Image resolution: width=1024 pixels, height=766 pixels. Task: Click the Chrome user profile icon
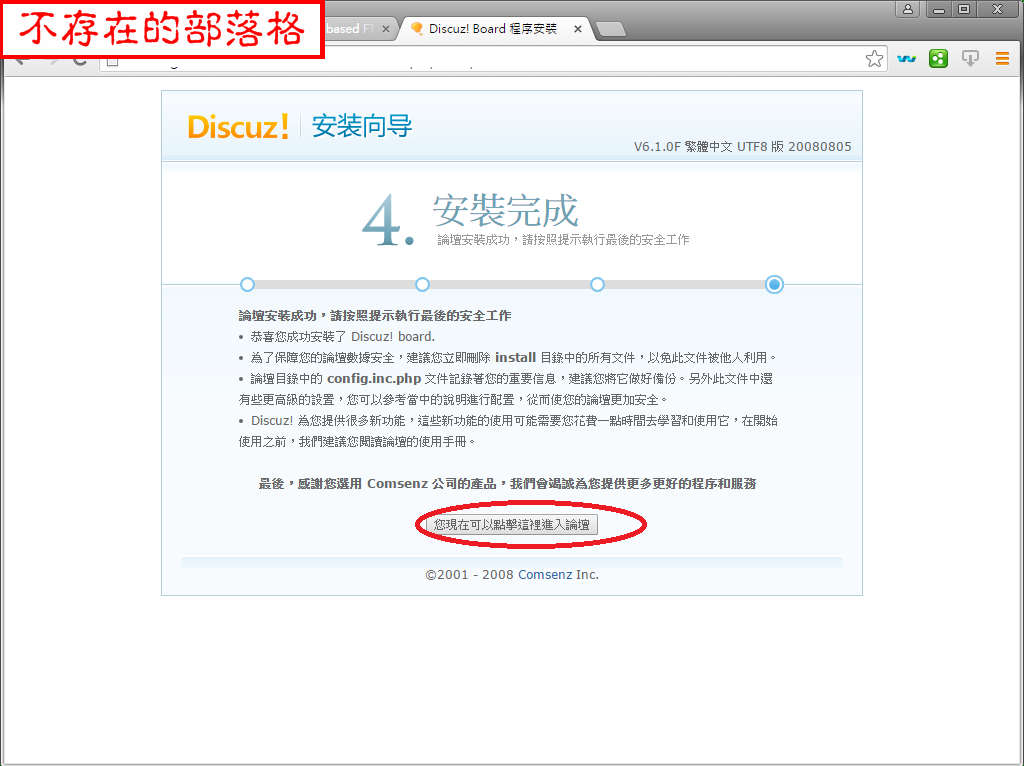click(x=908, y=9)
